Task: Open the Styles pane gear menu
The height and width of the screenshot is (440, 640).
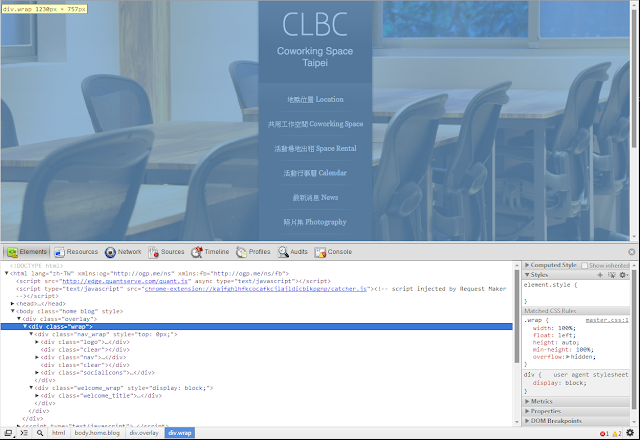Action: coord(623,275)
